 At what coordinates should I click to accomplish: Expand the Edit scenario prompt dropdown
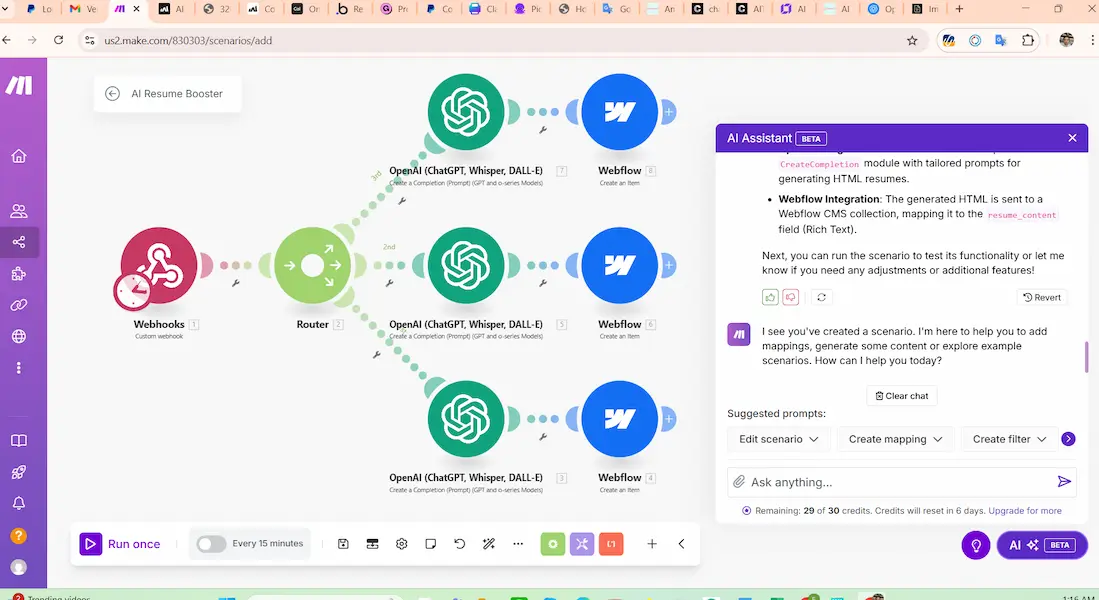tap(778, 439)
